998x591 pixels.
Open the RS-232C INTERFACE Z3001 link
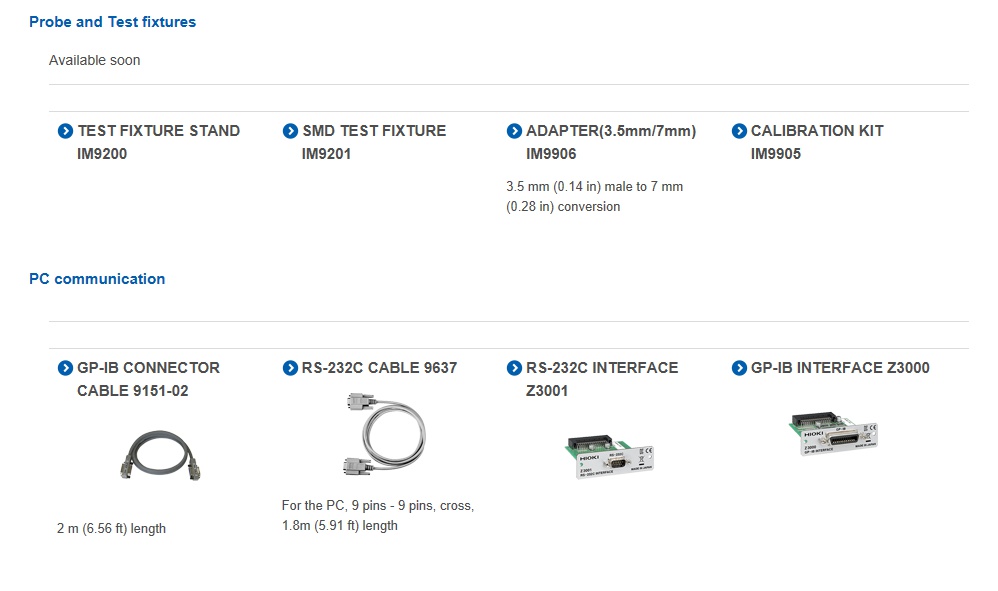point(602,379)
